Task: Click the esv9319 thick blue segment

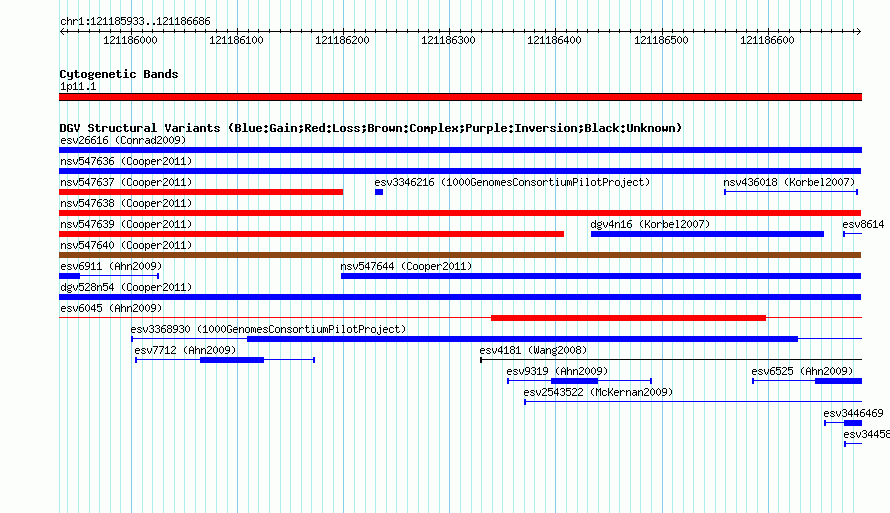Action: [x=574, y=381]
